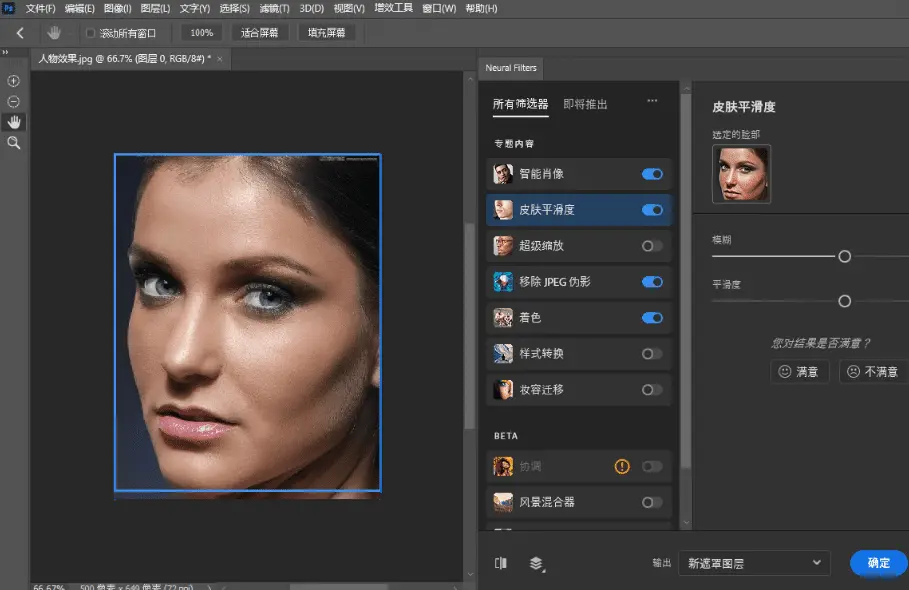Click the 100% zoom button

tap(201, 33)
